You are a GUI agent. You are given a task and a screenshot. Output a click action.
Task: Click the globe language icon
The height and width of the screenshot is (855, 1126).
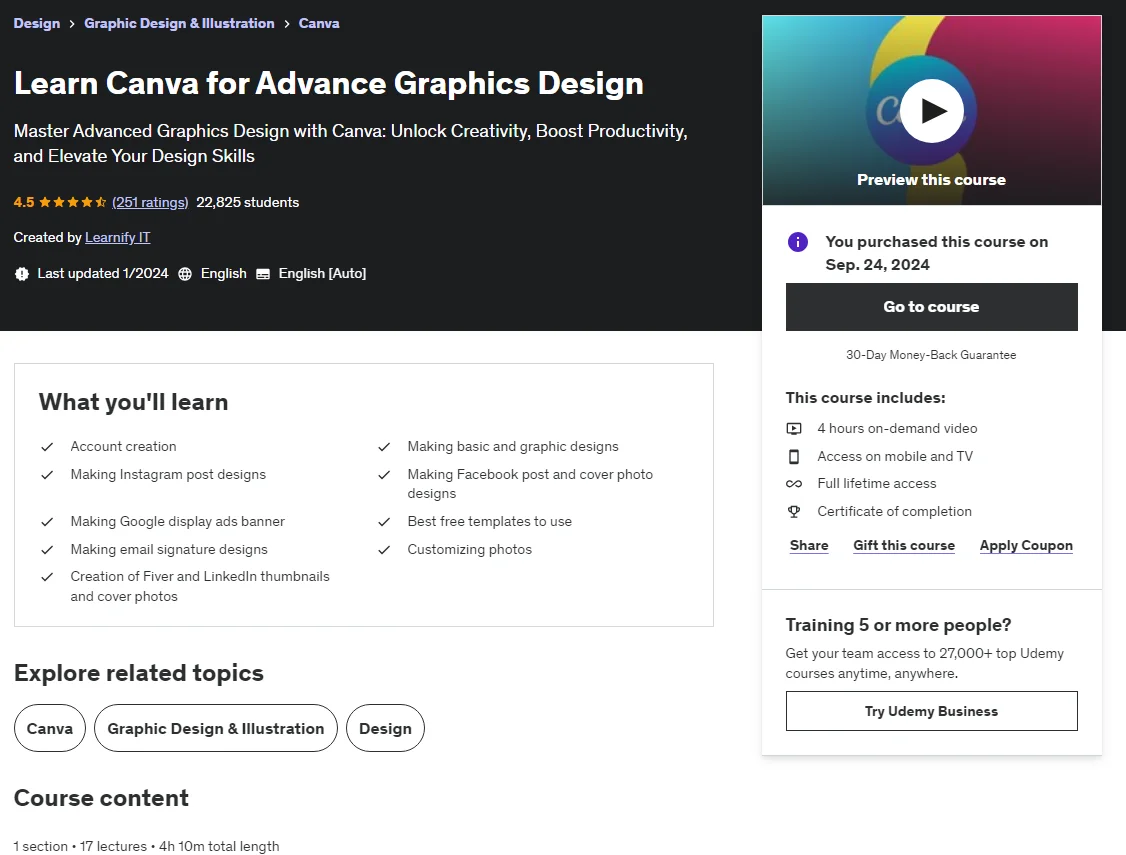click(x=185, y=274)
